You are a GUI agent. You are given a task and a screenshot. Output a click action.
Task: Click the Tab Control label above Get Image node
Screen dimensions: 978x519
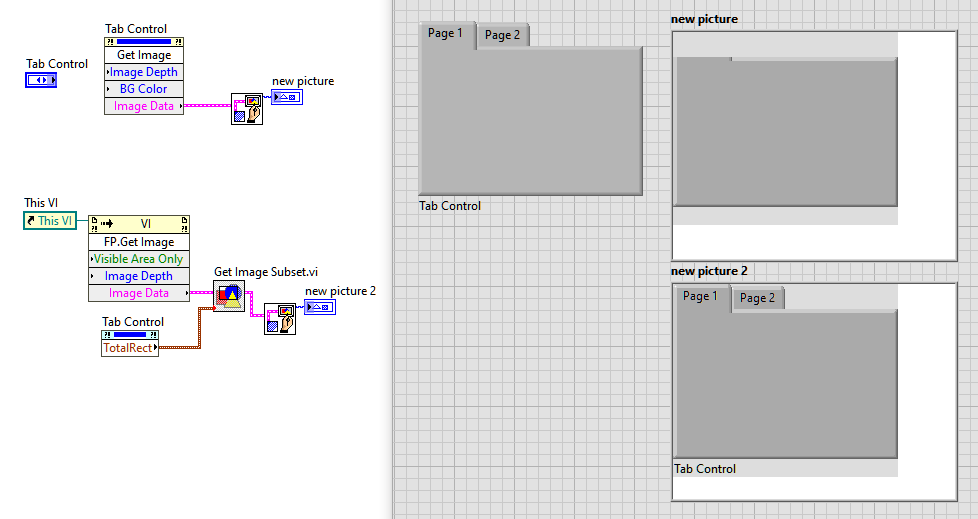[136, 29]
